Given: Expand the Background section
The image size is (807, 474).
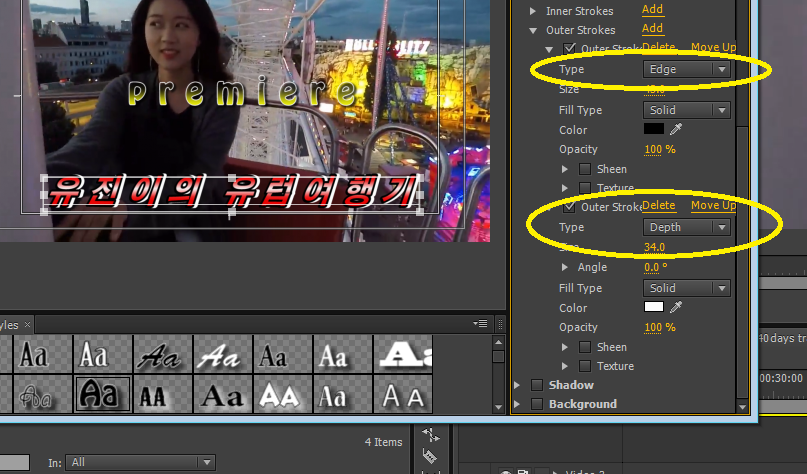Looking at the screenshot, I should (x=517, y=404).
